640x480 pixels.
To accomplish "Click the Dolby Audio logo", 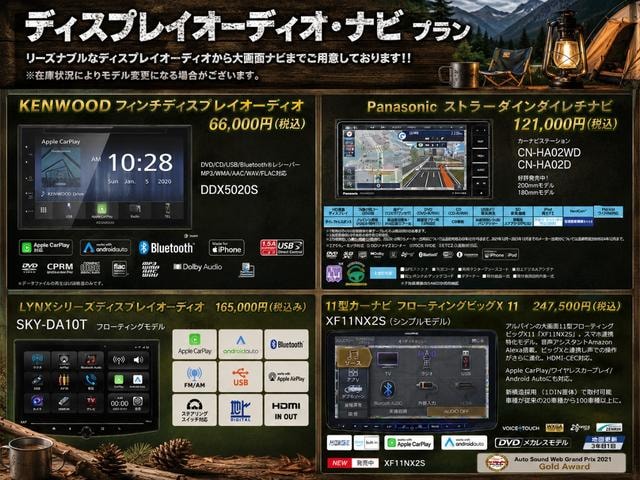I will 198,267.
